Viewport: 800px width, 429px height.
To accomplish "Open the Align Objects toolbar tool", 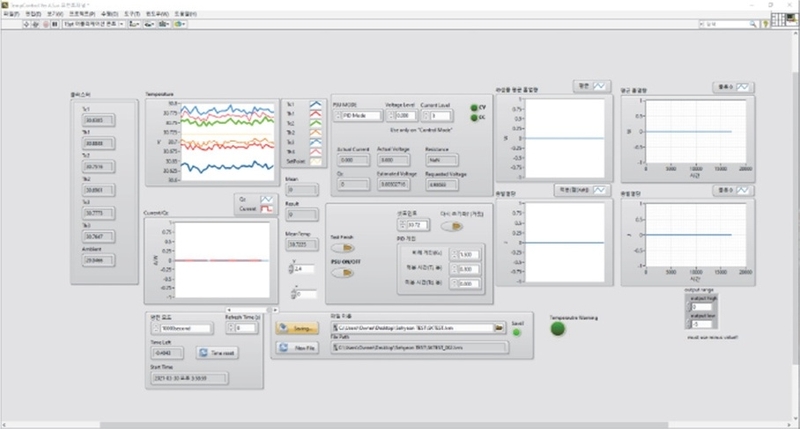I will point(134,23).
